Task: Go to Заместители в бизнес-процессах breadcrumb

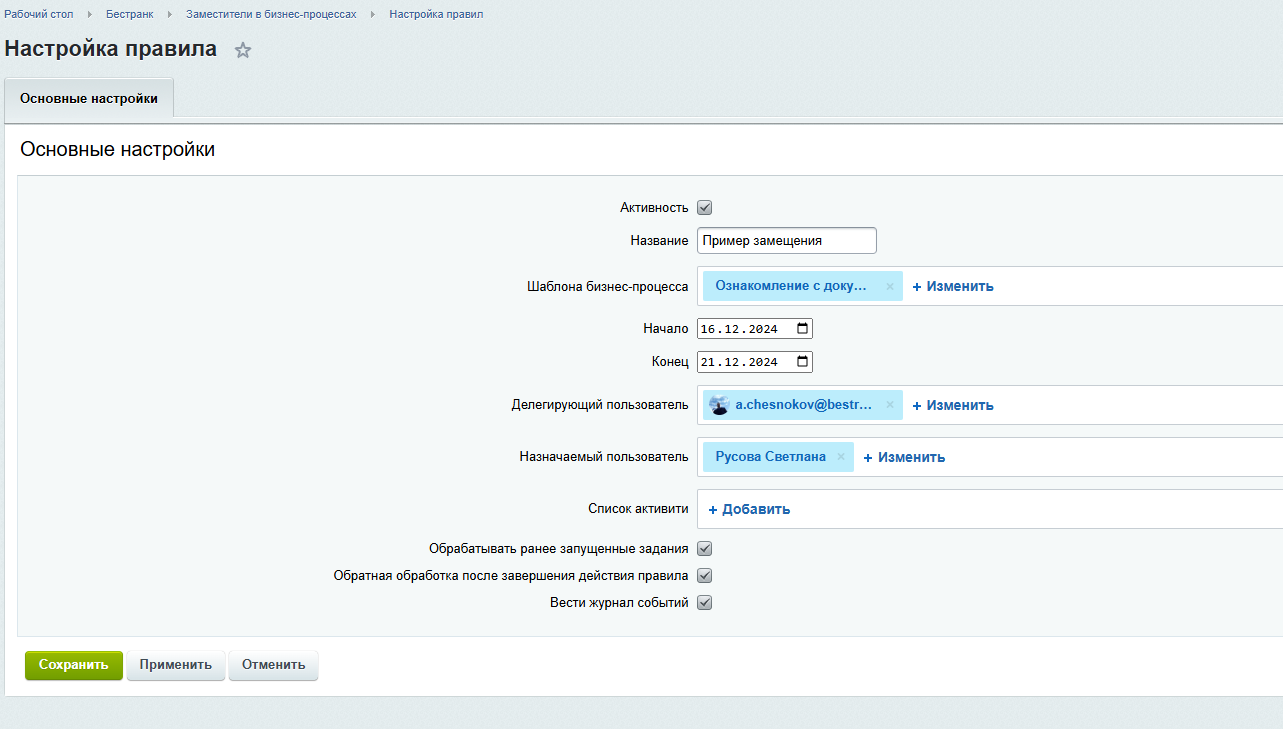Action: [x=271, y=14]
